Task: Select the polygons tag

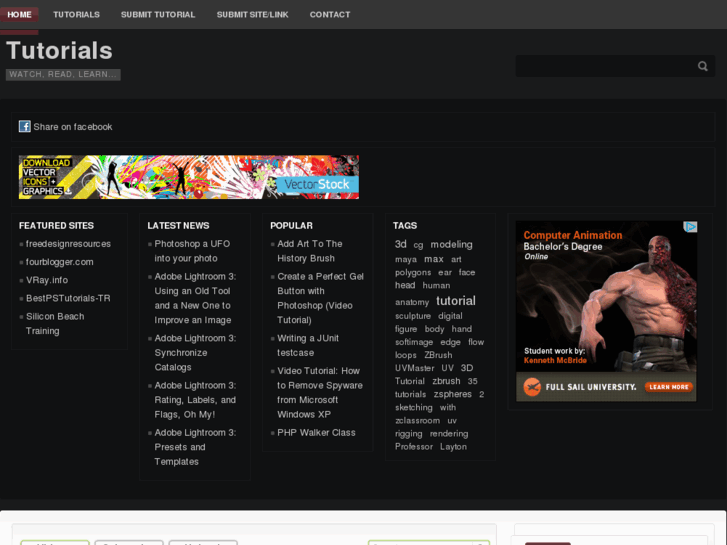Action: (x=413, y=272)
